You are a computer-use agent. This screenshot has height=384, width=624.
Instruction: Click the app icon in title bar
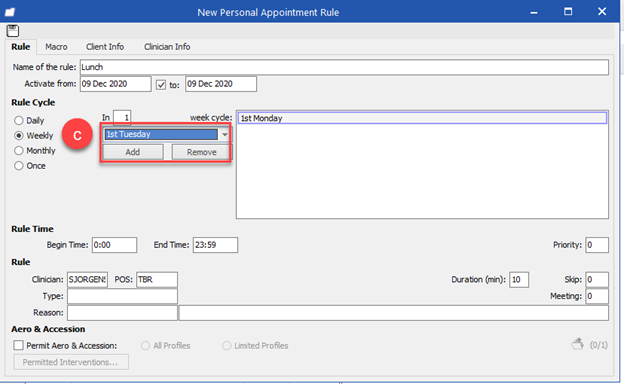10,12
